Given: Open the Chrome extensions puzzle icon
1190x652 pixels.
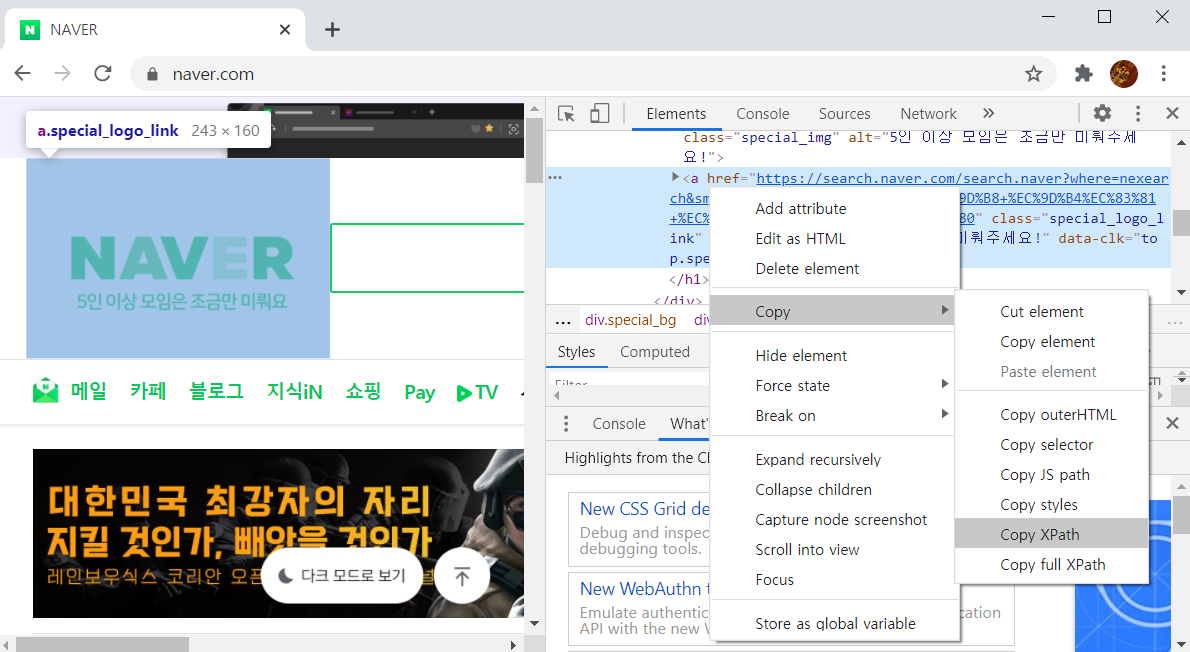Looking at the screenshot, I should pos(1084,74).
